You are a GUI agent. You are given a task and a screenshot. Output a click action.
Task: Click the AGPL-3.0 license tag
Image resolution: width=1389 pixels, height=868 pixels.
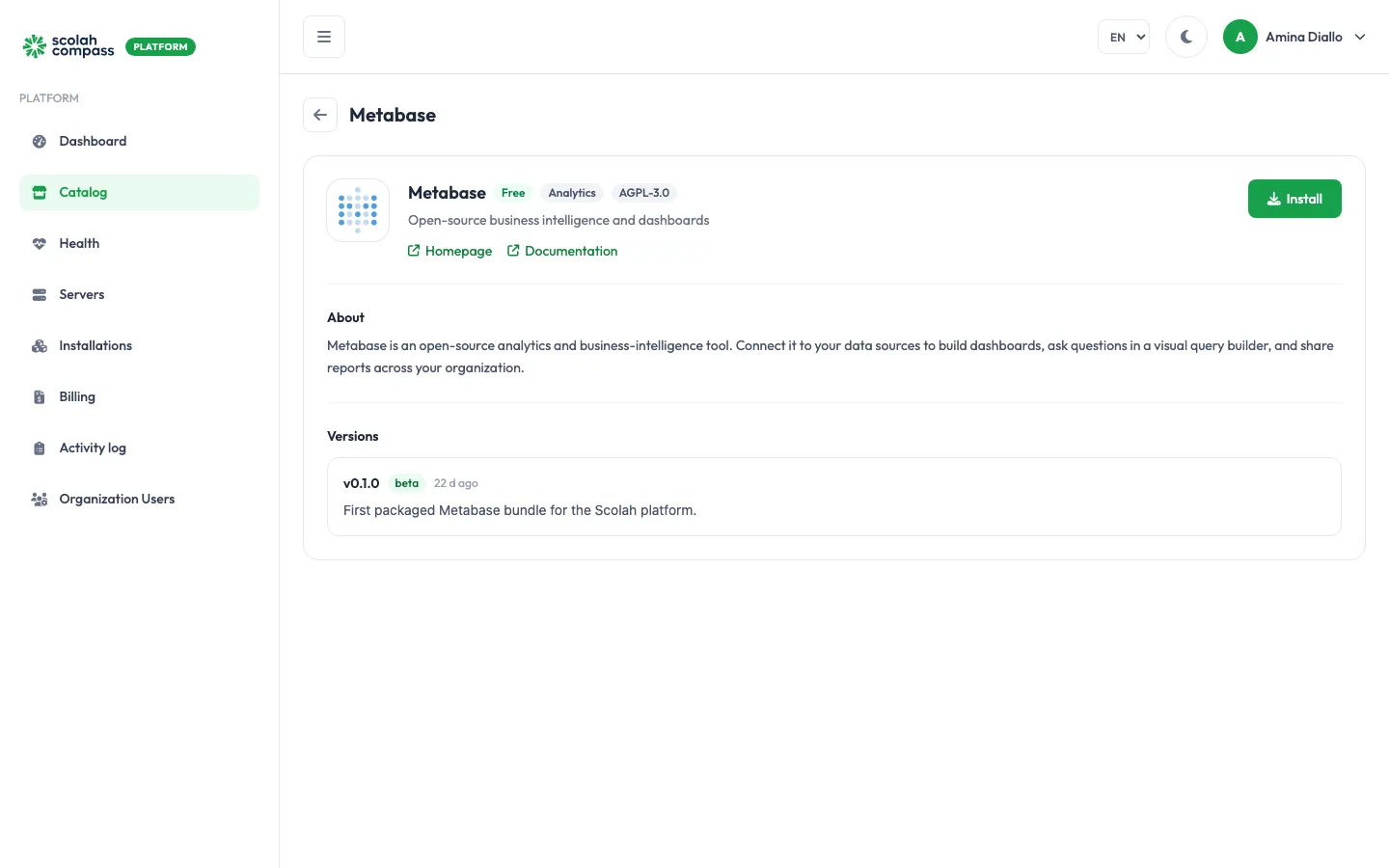(644, 193)
